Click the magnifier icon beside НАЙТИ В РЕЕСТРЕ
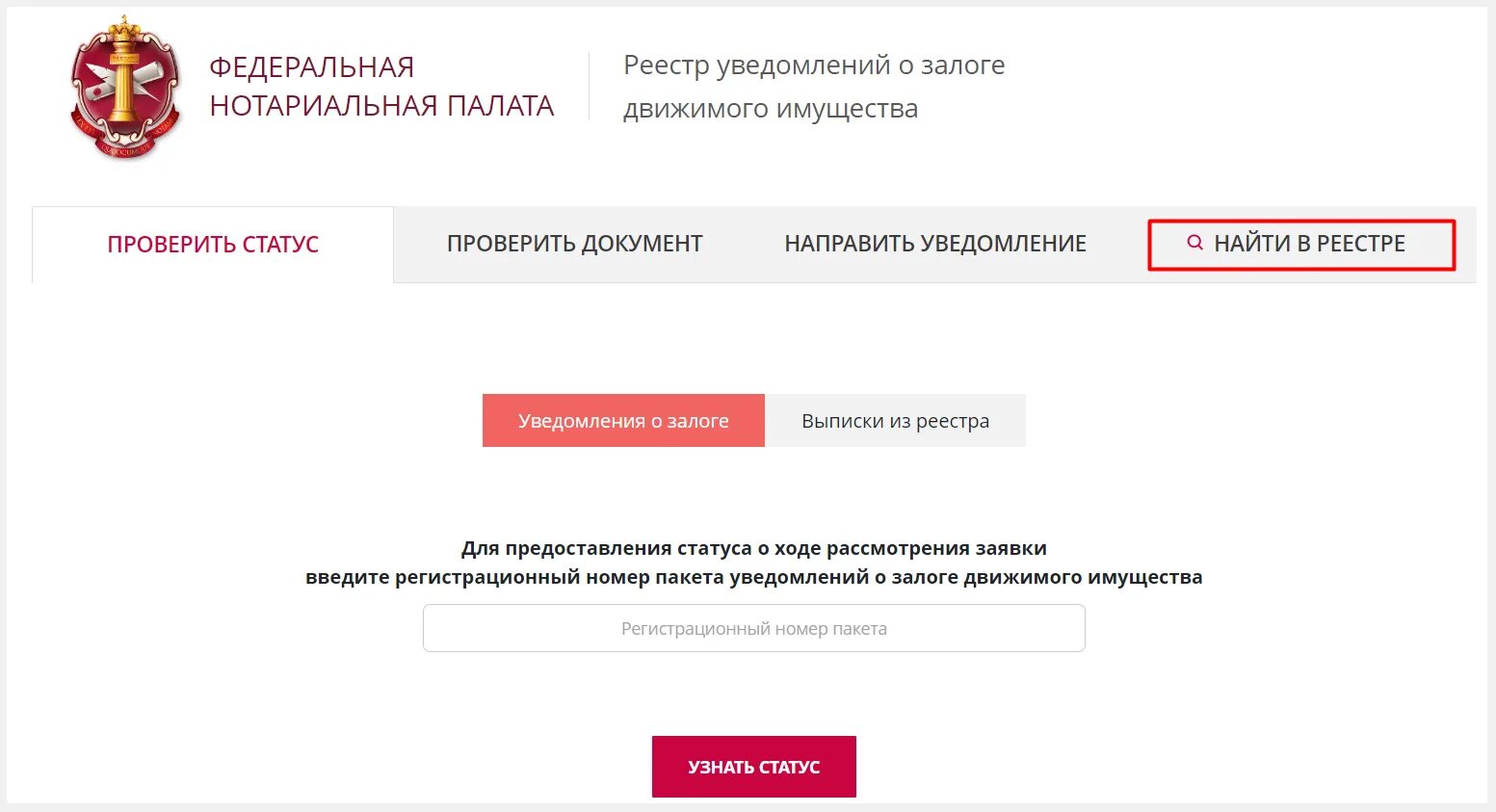This screenshot has height=812, width=1496. [x=1194, y=243]
